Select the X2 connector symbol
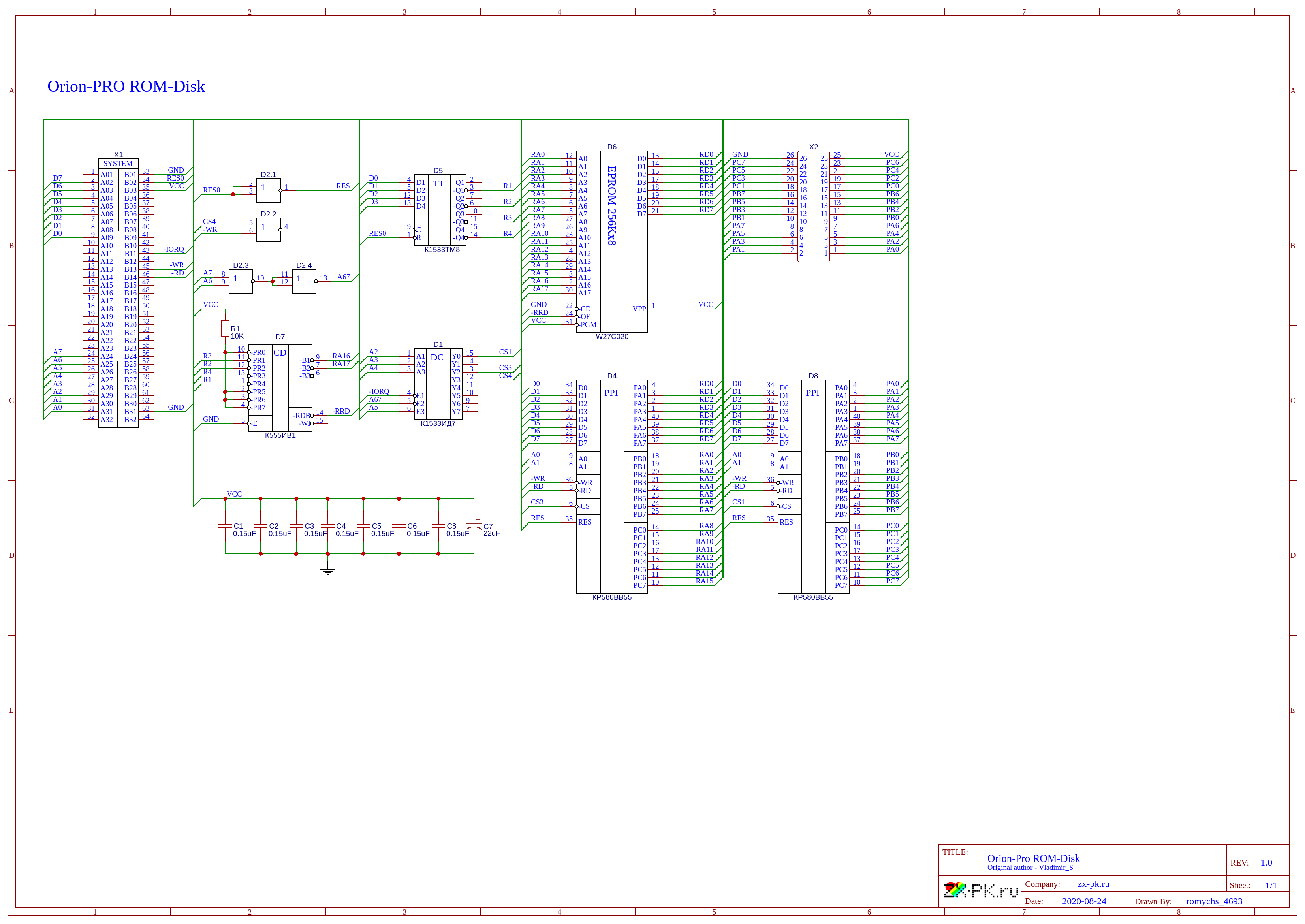1305x924 pixels. coord(813,206)
